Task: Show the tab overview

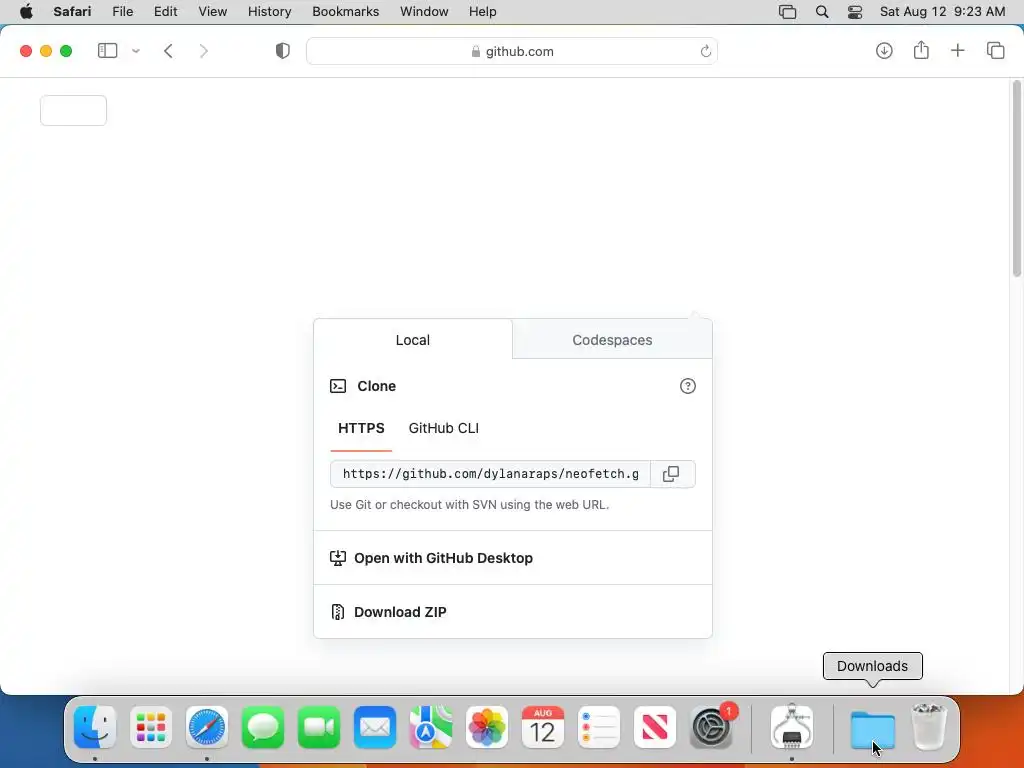Action: click(x=995, y=50)
